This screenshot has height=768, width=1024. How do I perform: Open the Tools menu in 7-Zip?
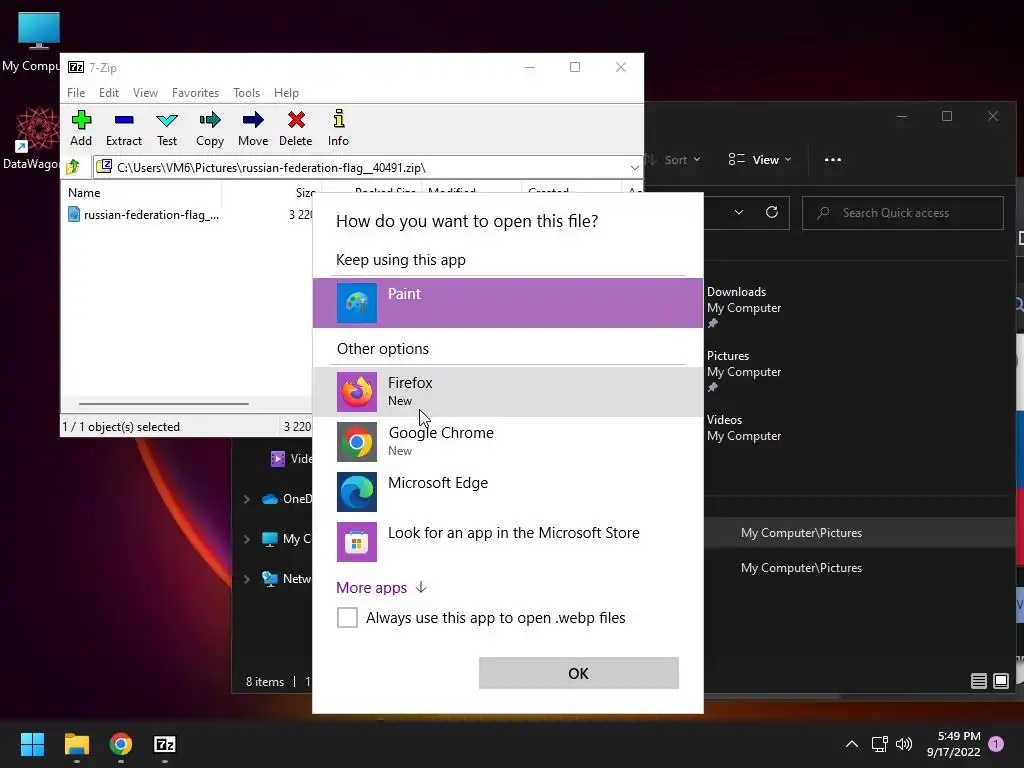click(x=246, y=93)
